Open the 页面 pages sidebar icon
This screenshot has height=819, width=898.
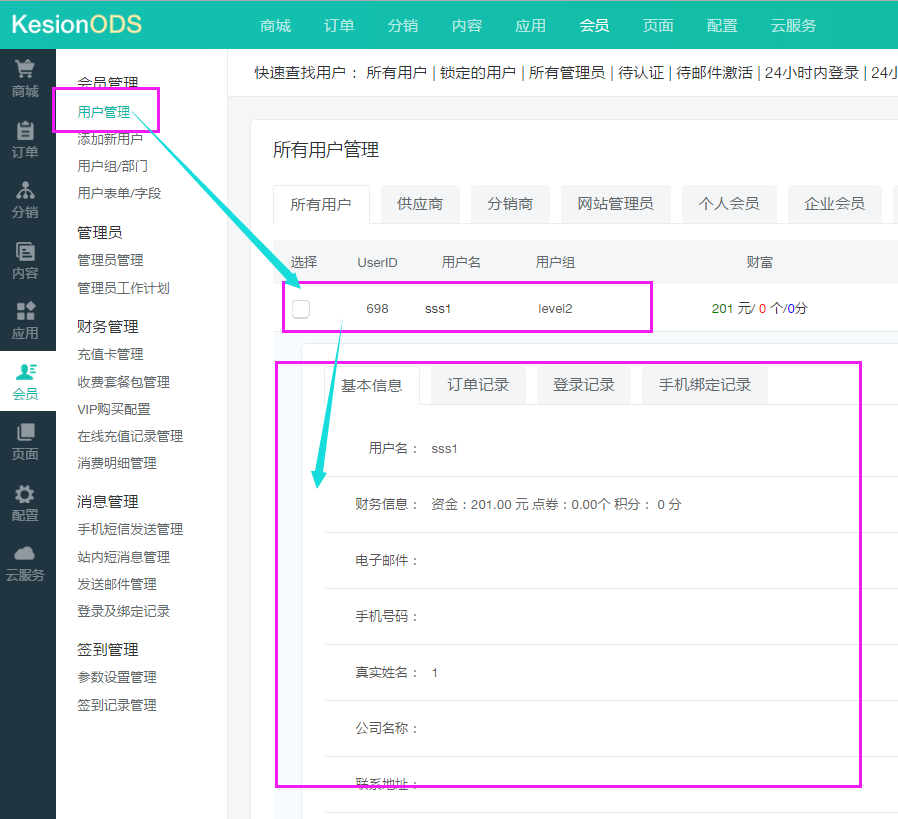[x=25, y=434]
